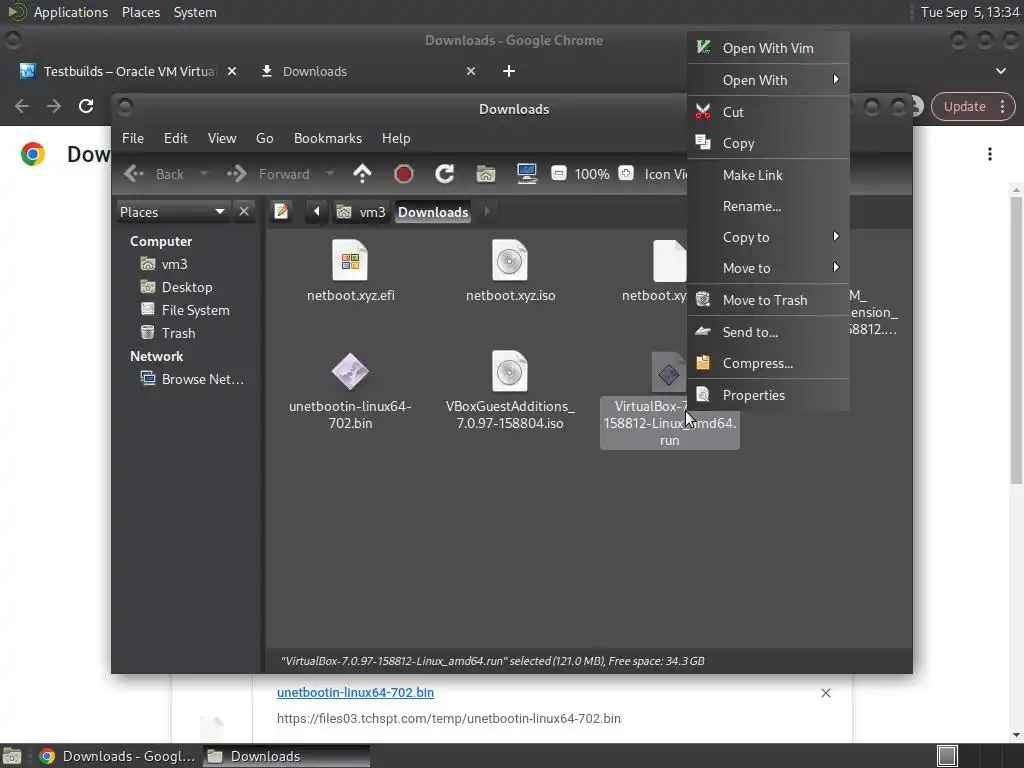Zoom in with the plus icon
1024x768 pixels.
[x=626, y=173]
